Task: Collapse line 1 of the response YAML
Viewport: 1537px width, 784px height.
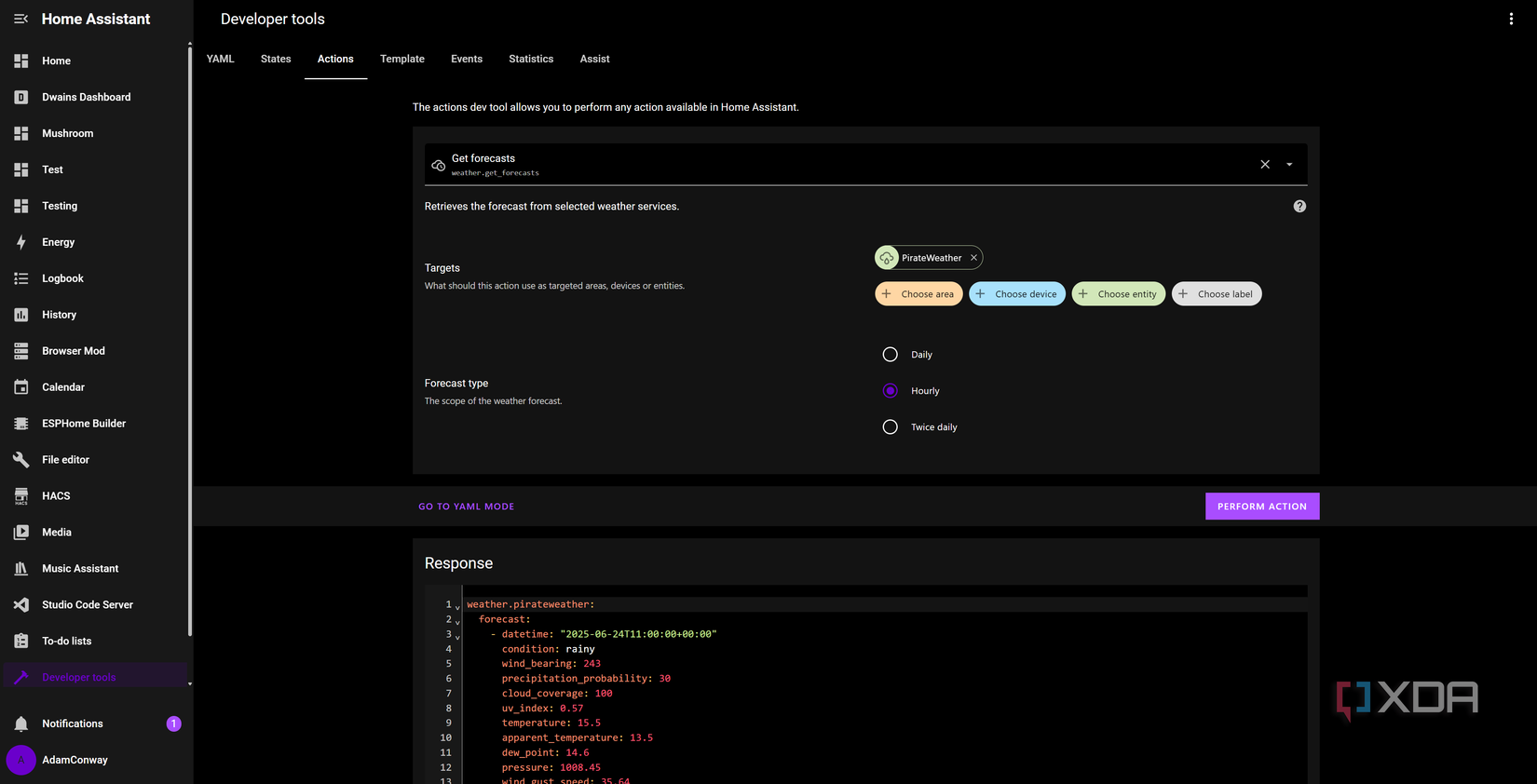Action: (457, 607)
